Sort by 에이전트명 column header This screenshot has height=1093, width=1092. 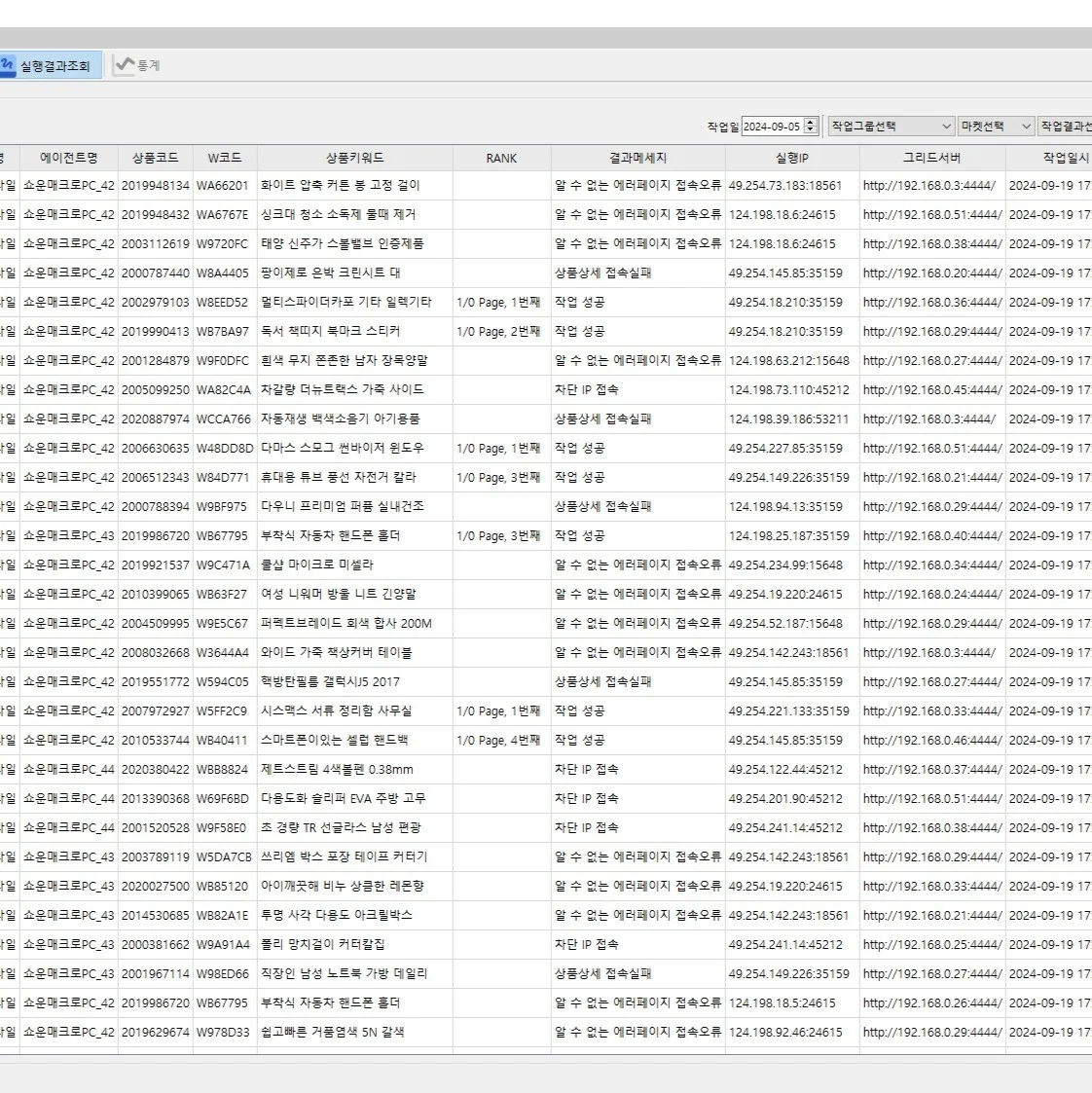tap(69, 158)
